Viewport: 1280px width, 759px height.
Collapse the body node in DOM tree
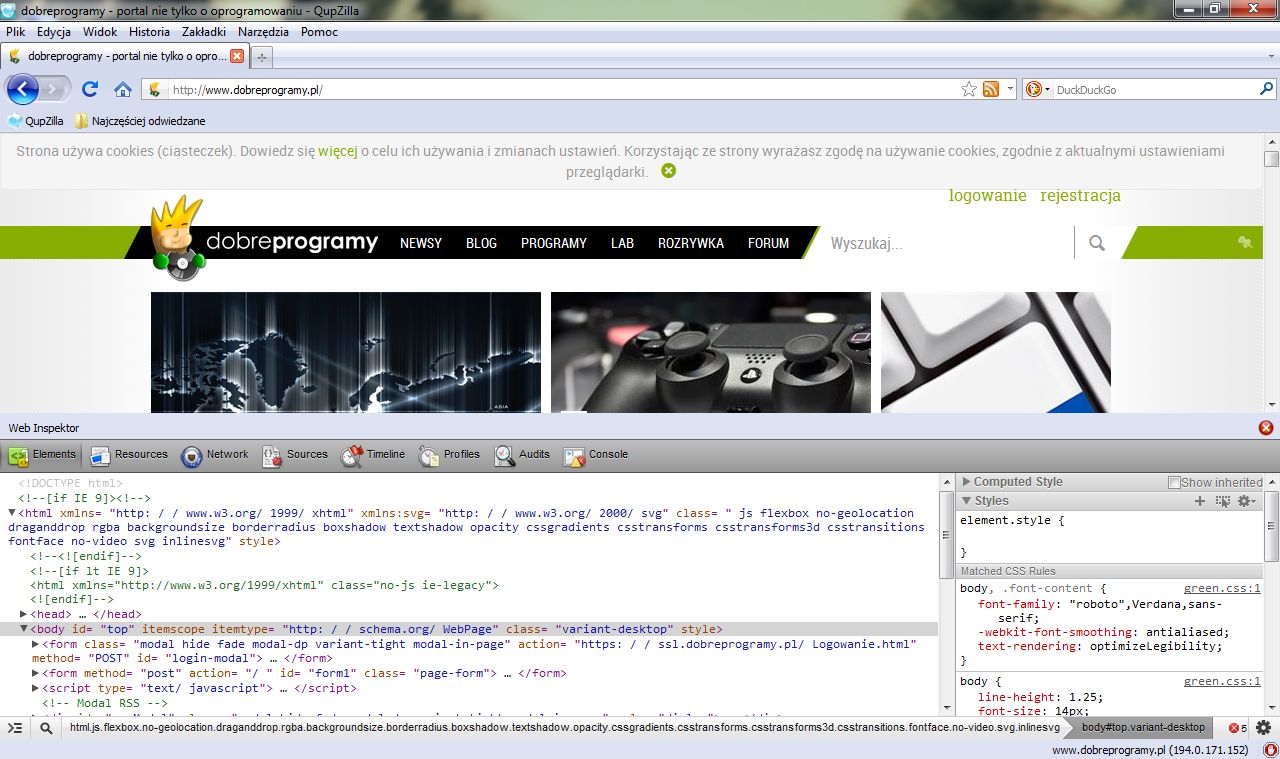[x=24, y=629]
